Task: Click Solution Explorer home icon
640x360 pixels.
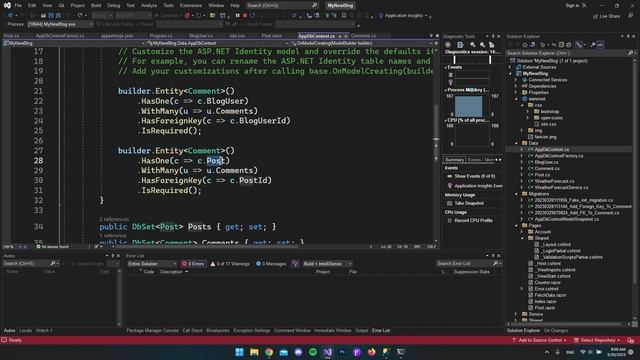Action: (x=525, y=45)
